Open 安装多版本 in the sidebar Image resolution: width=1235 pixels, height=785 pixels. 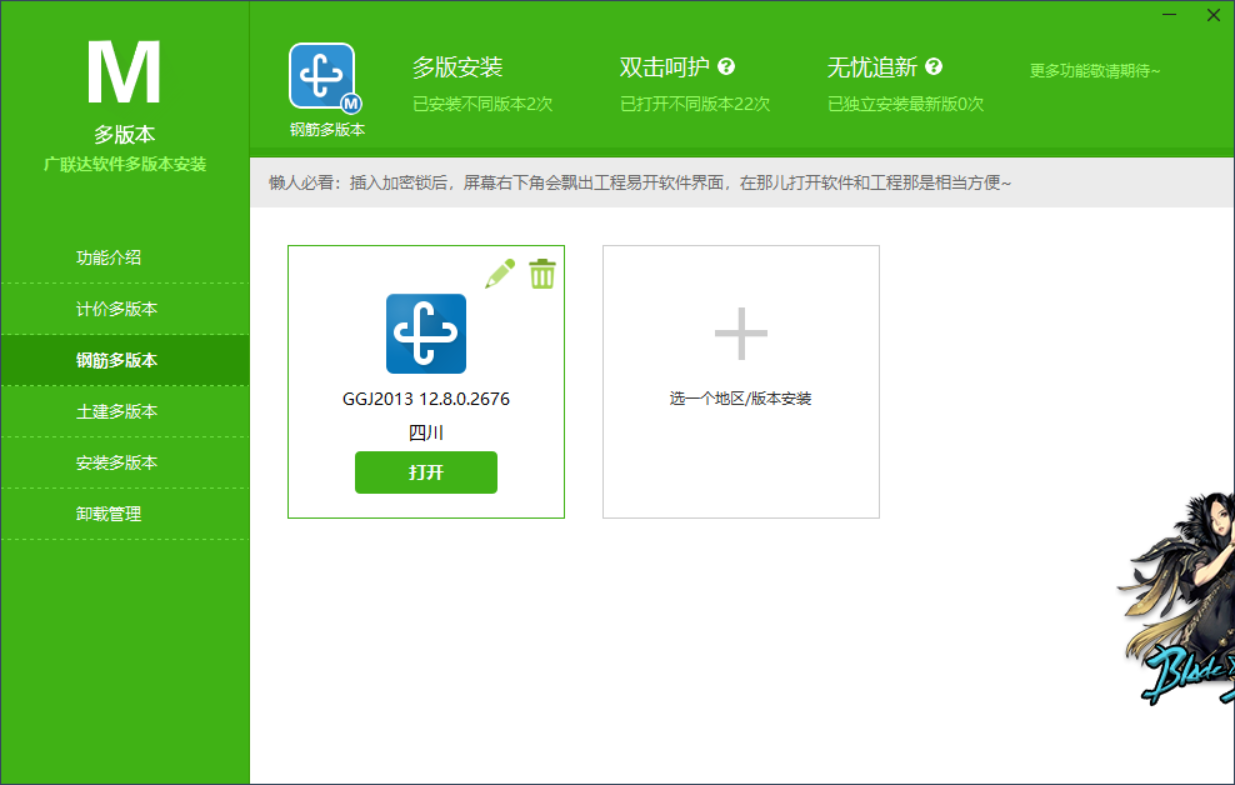[125, 463]
